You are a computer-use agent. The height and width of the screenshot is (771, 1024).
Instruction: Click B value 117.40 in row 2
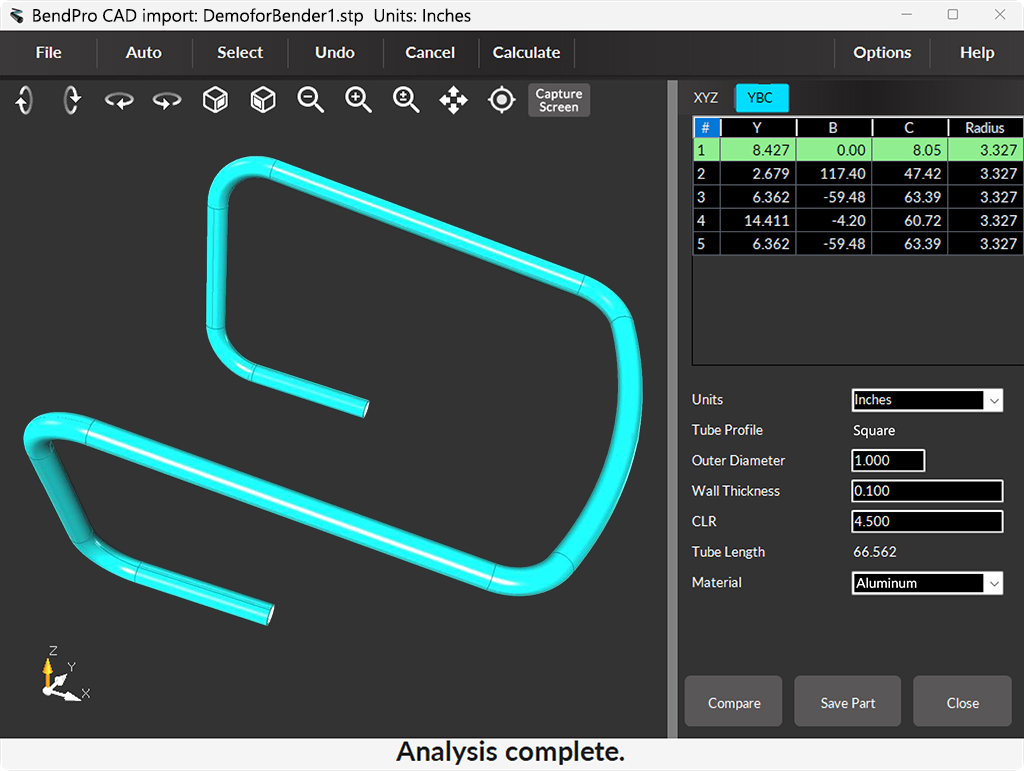click(833, 174)
